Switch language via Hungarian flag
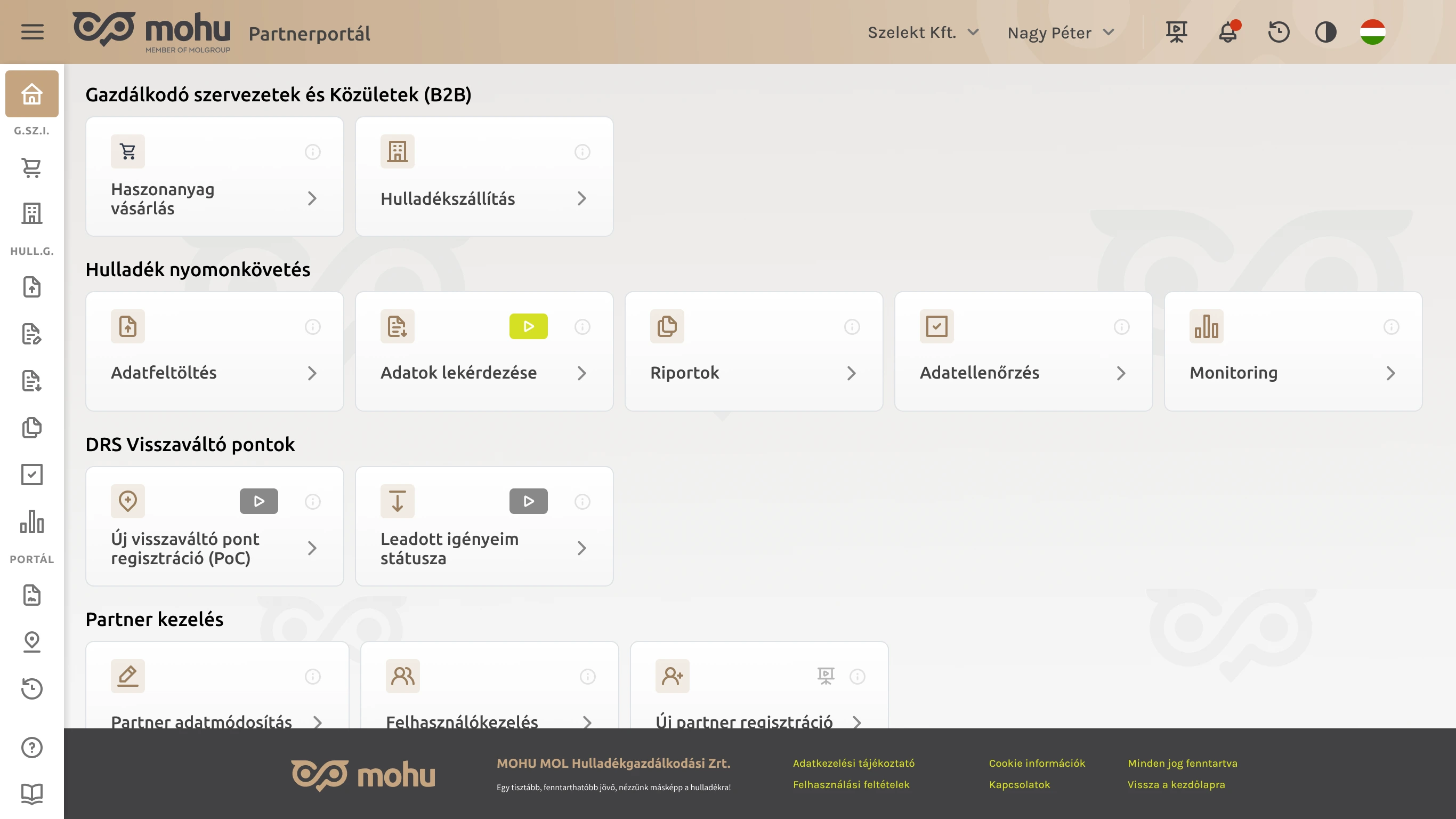This screenshot has height=819, width=1456. tap(1372, 32)
